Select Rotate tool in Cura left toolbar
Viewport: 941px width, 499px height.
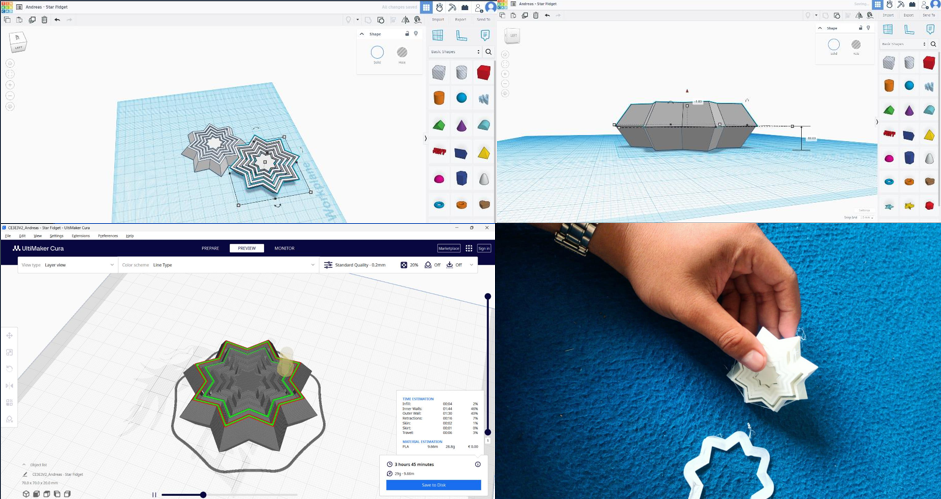9,369
